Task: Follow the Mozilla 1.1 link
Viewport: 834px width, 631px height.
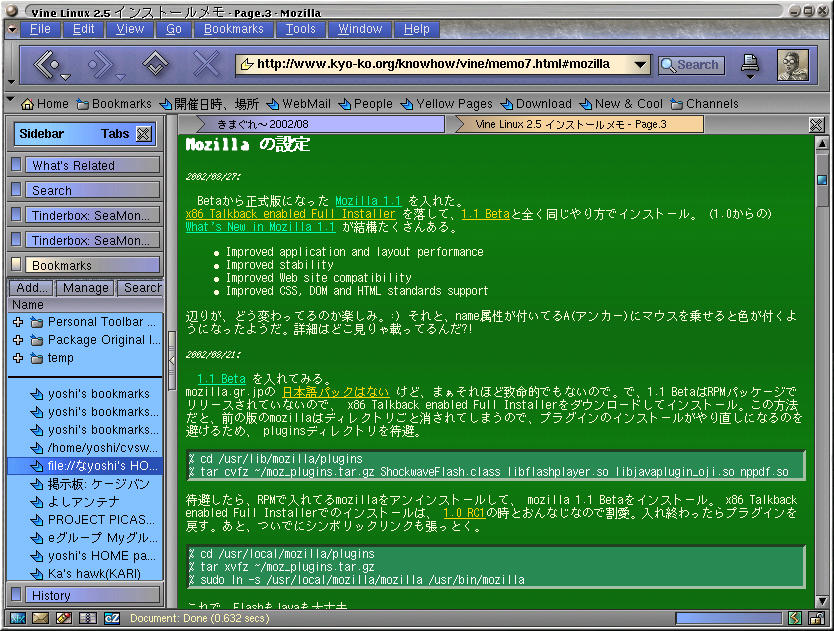Action: point(368,201)
